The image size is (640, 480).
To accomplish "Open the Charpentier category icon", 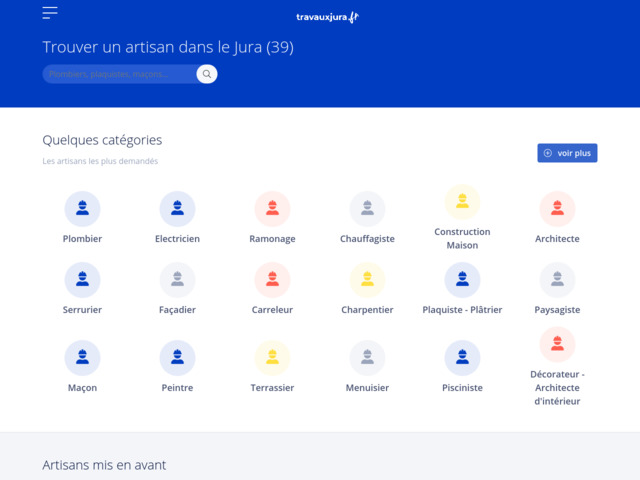I will pos(367,280).
